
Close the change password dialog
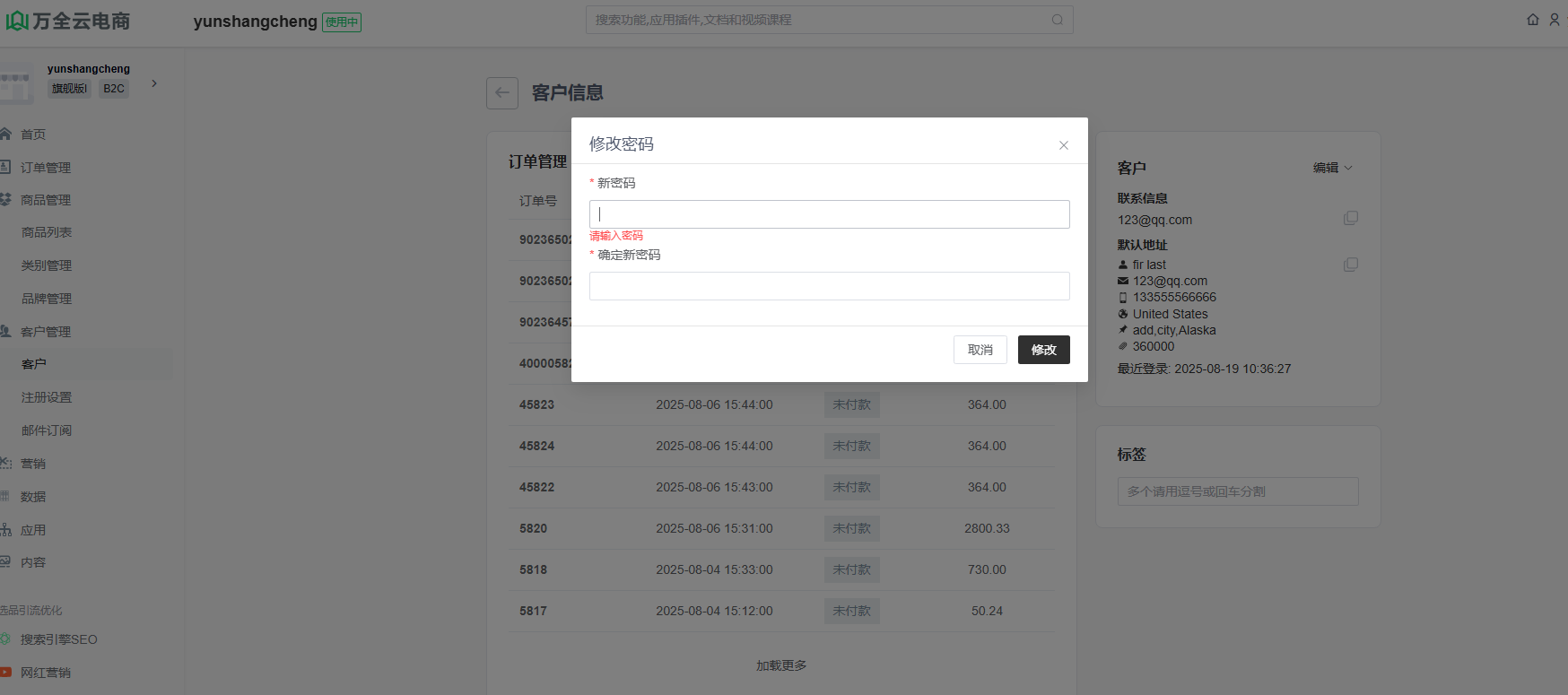[x=1063, y=145]
